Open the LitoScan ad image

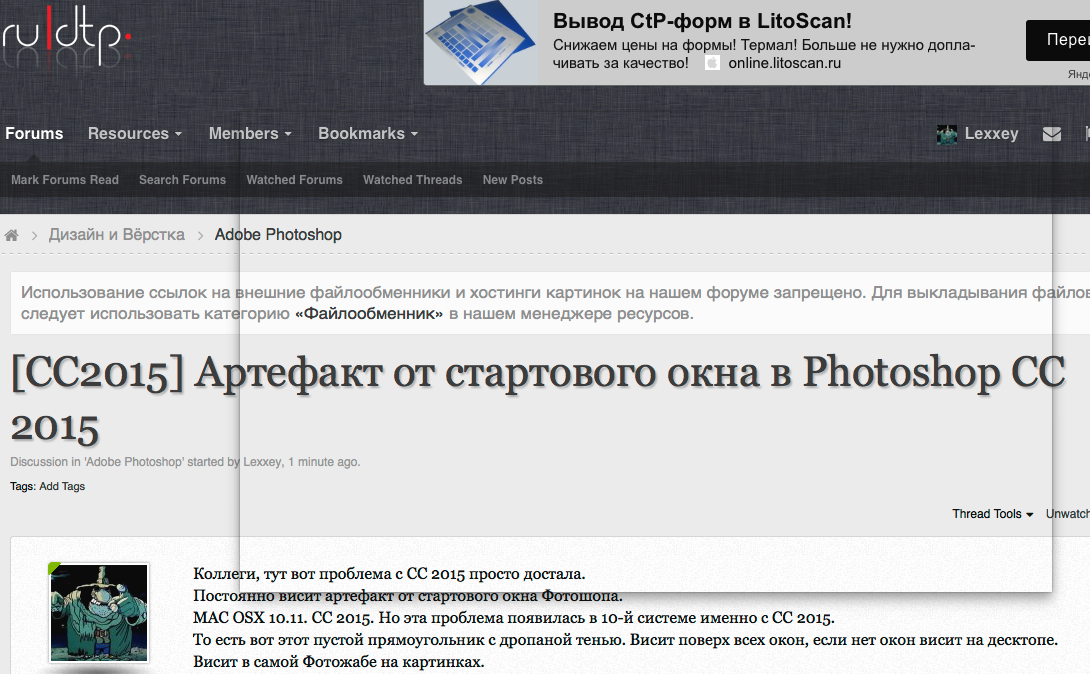(481, 42)
